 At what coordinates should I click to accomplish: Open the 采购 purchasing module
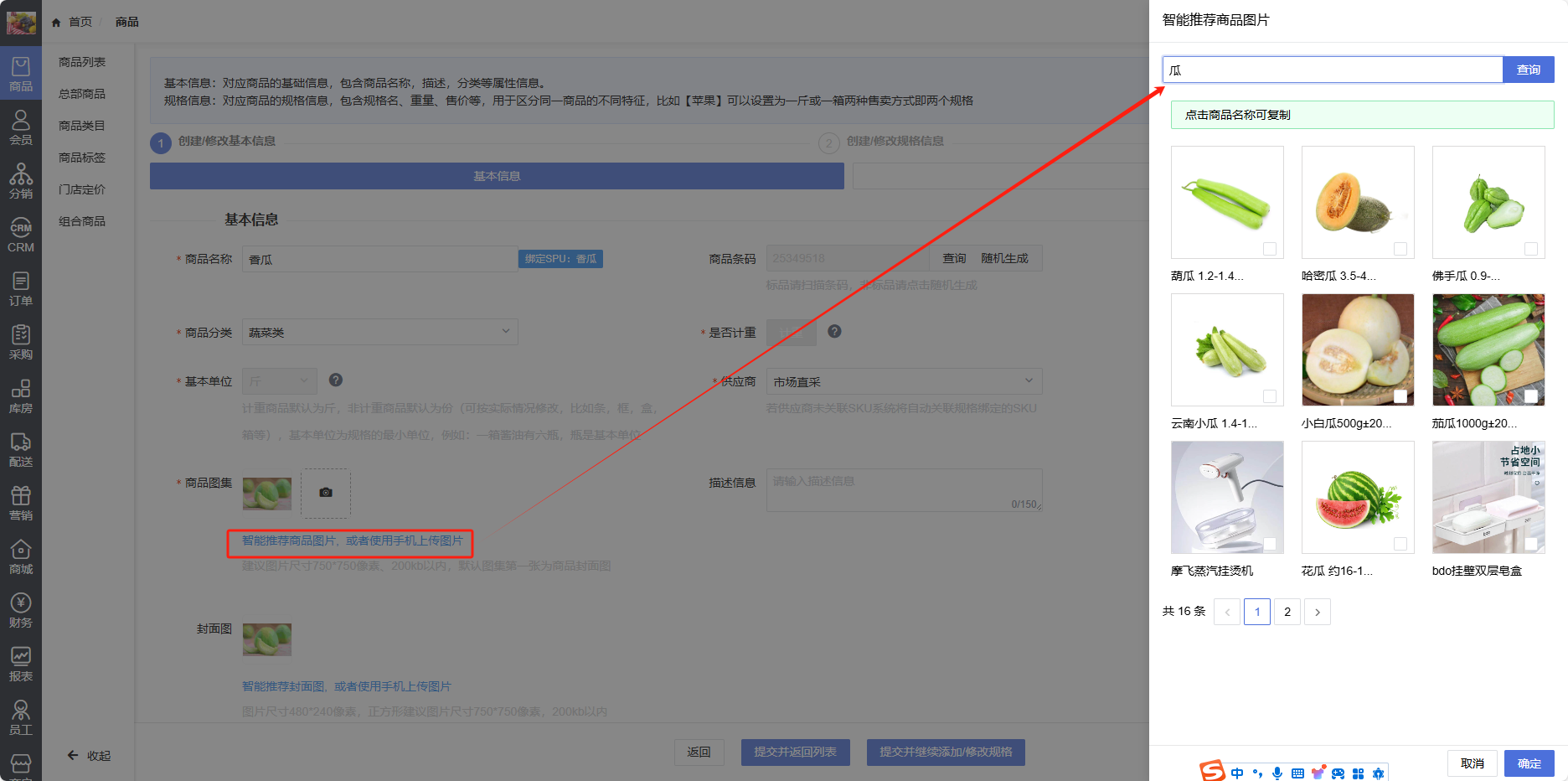tap(21, 342)
